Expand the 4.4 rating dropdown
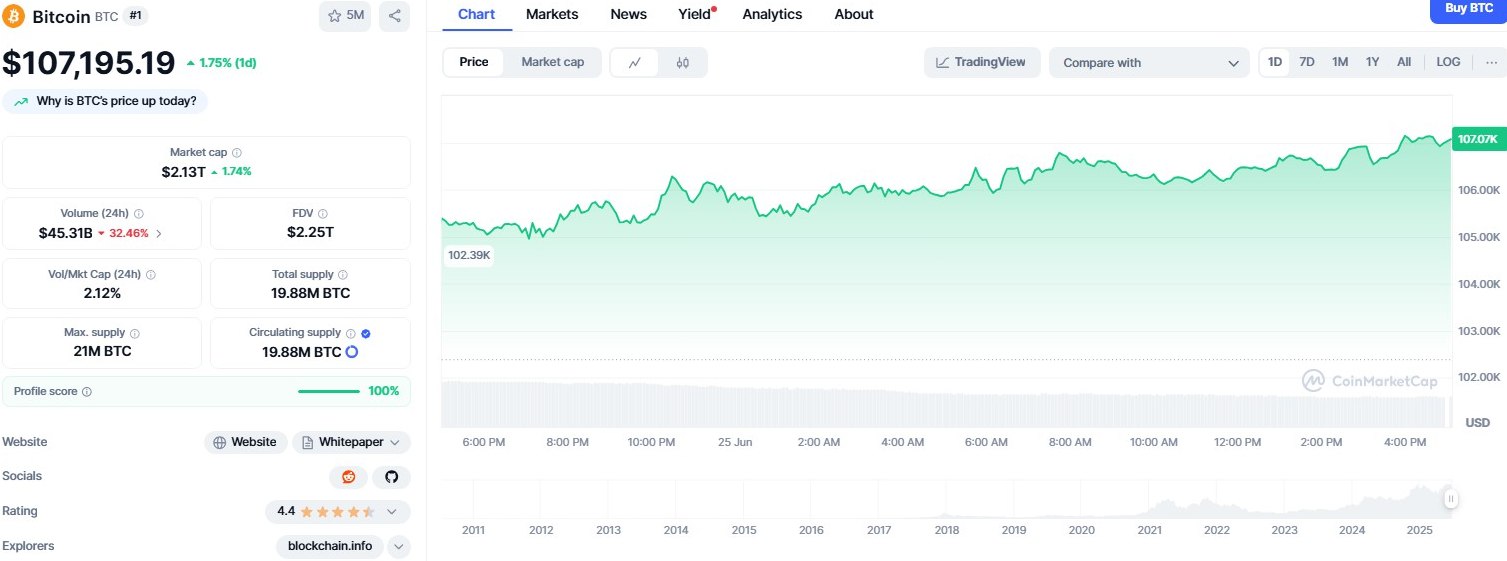The width and height of the screenshot is (1507, 561). [x=338, y=511]
